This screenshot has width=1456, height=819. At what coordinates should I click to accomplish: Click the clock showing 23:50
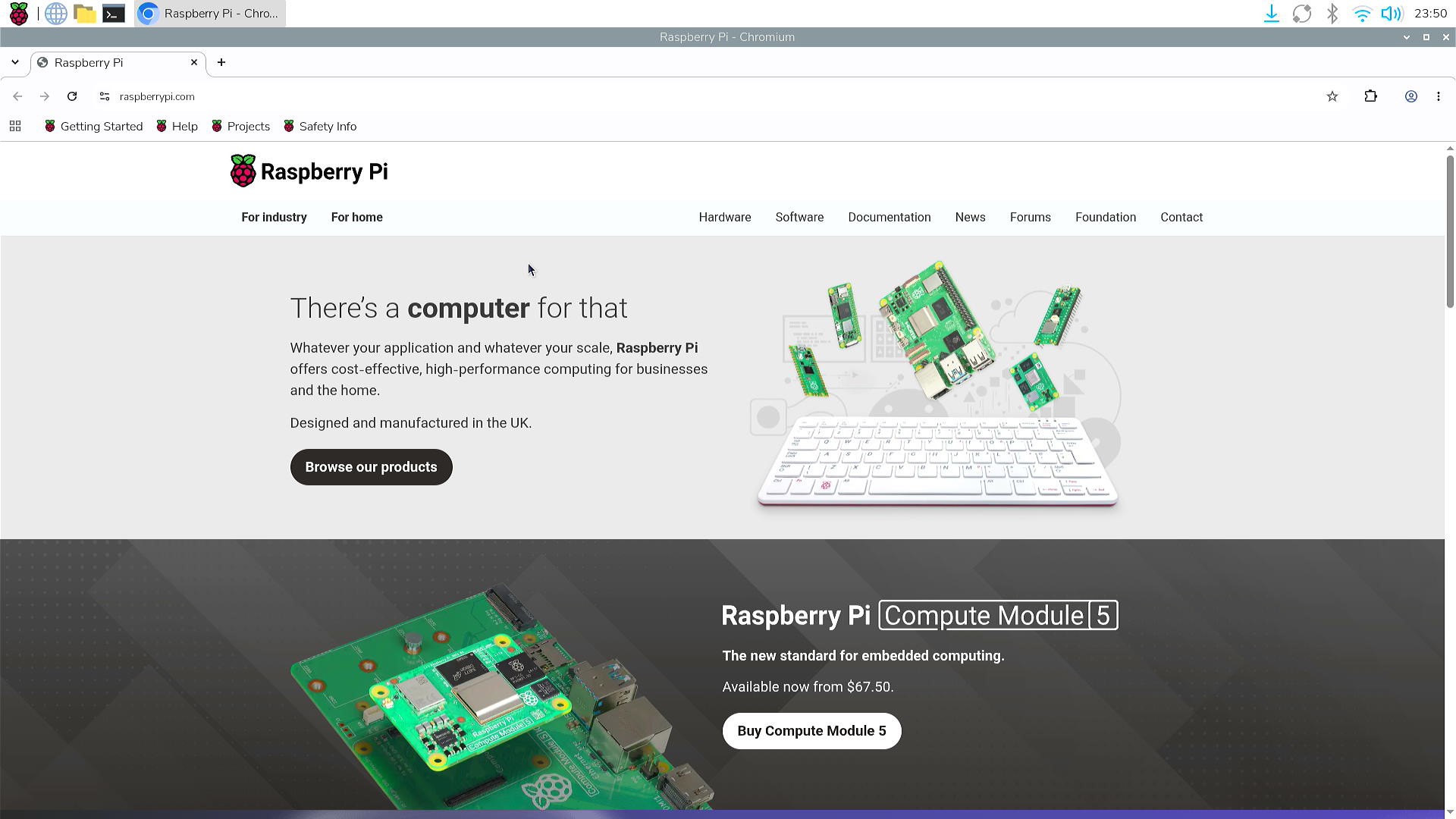click(x=1431, y=14)
